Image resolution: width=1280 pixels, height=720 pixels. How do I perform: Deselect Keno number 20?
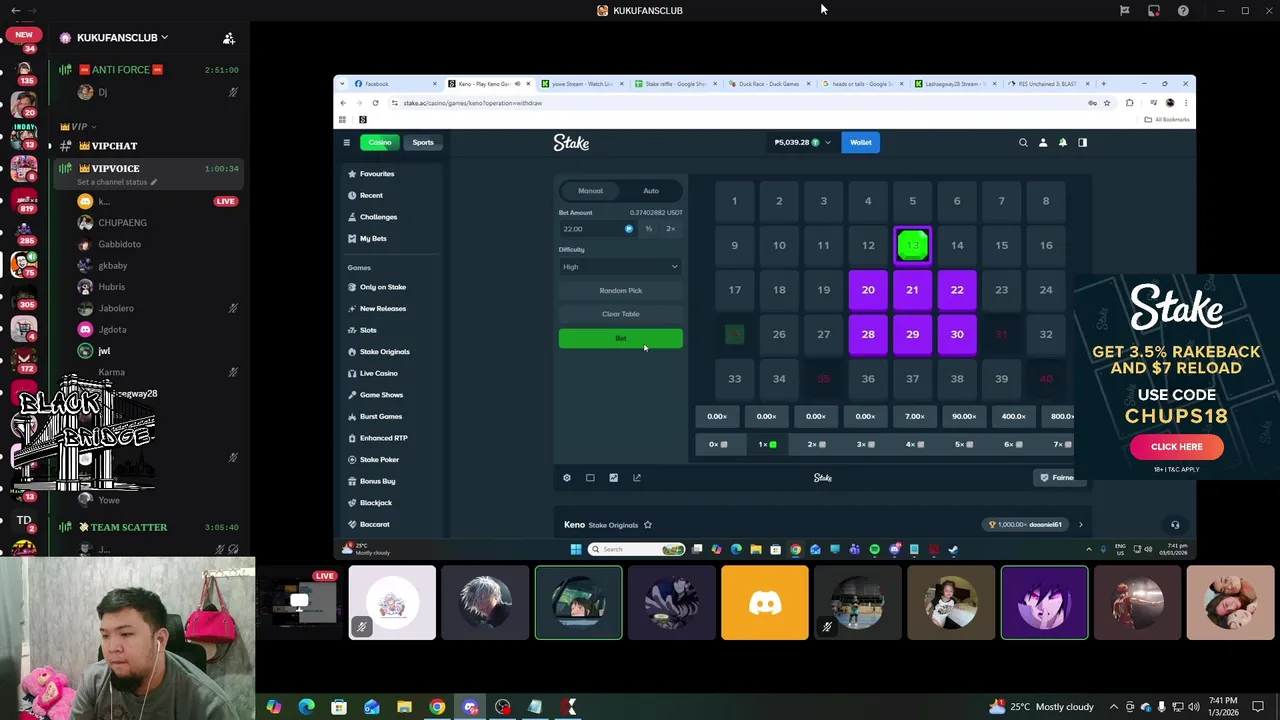[x=868, y=290]
